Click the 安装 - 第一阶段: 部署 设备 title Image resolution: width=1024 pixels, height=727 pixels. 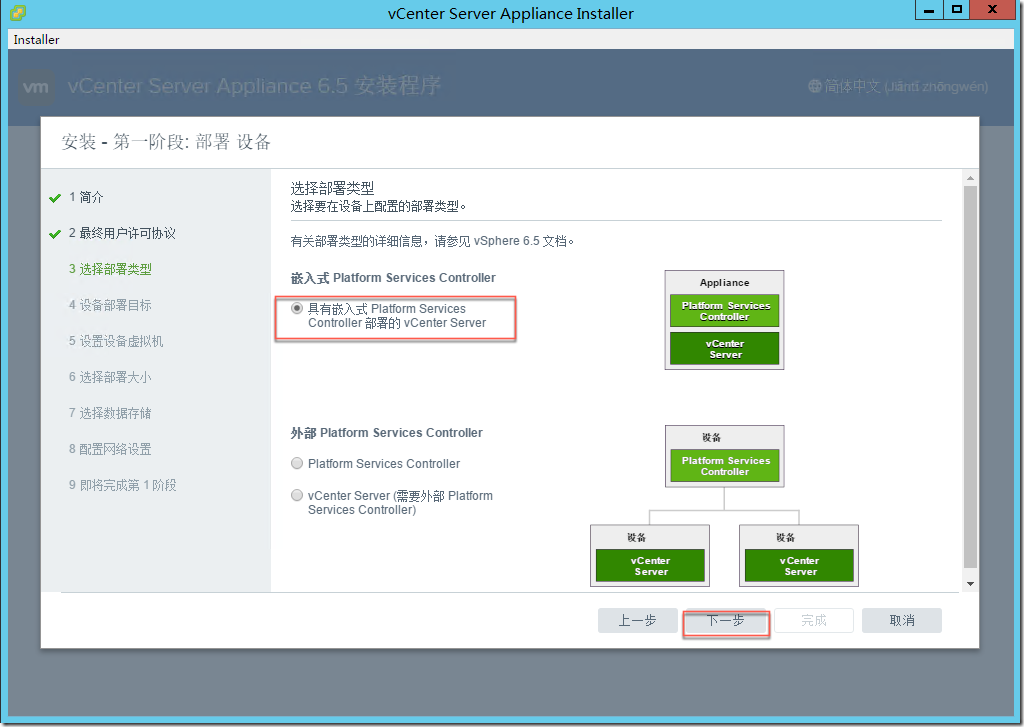tap(166, 142)
